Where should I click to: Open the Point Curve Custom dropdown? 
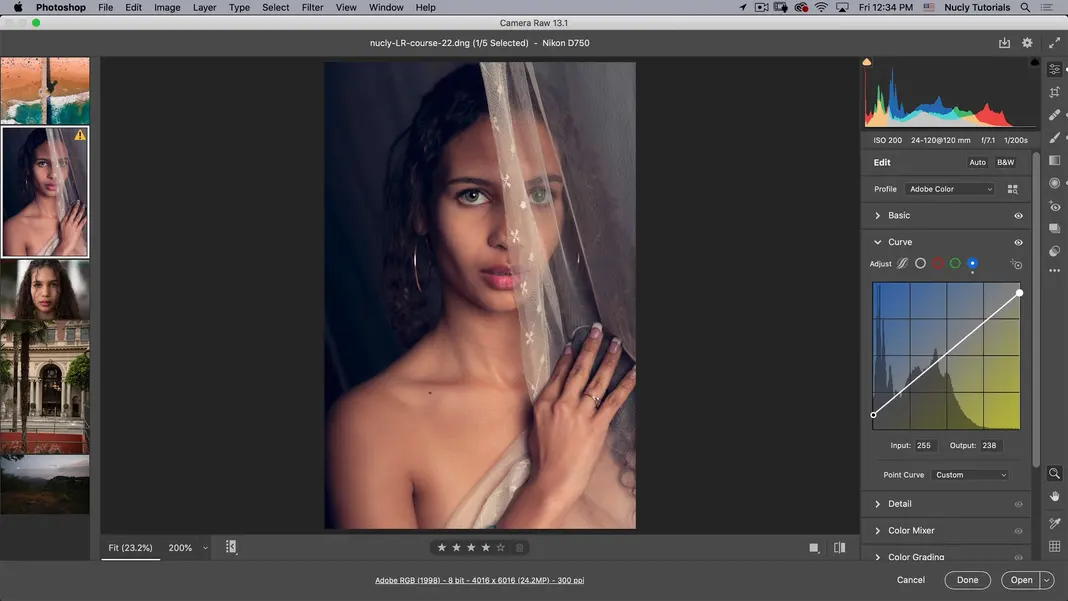click(x=970, y=475)
